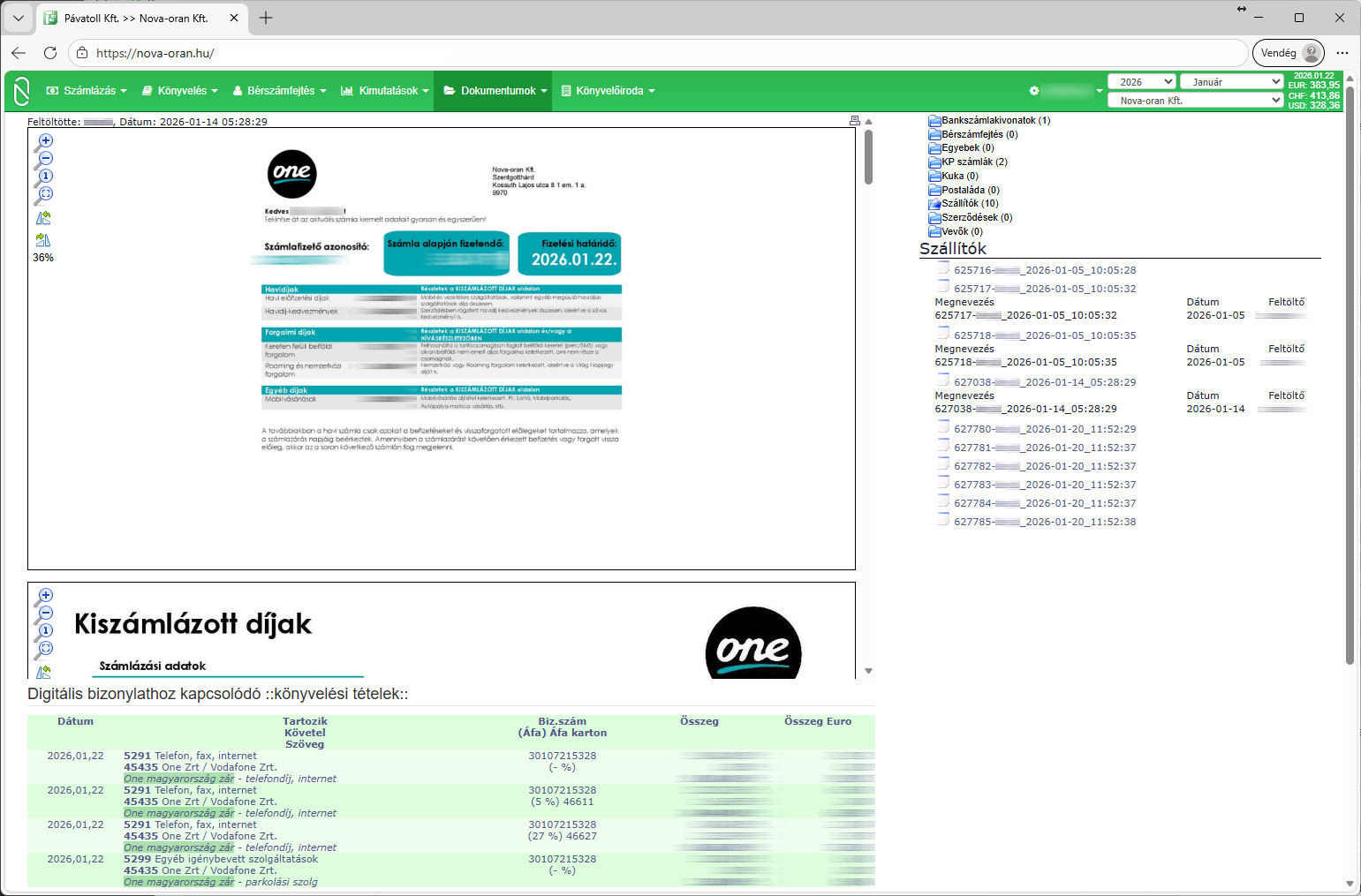1361x896 pixels.
Task: Open the settings gear in green navbar
Action: [1034, 91]
